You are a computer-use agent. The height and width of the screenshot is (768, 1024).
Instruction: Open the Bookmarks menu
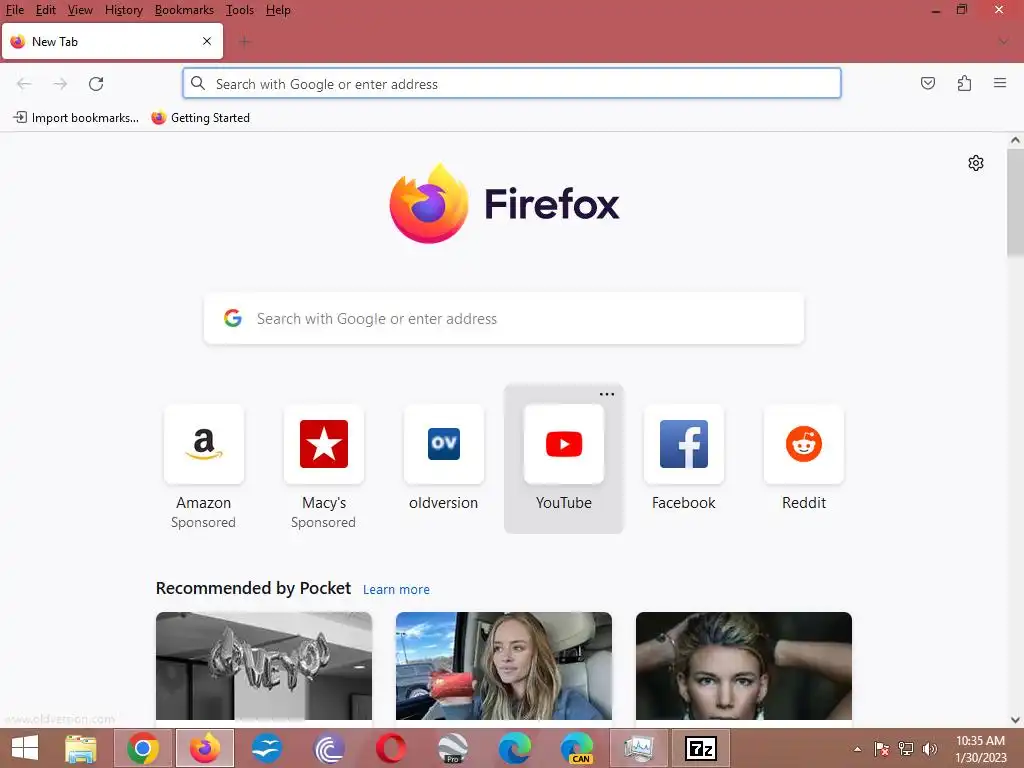click(x=184, y=10)
